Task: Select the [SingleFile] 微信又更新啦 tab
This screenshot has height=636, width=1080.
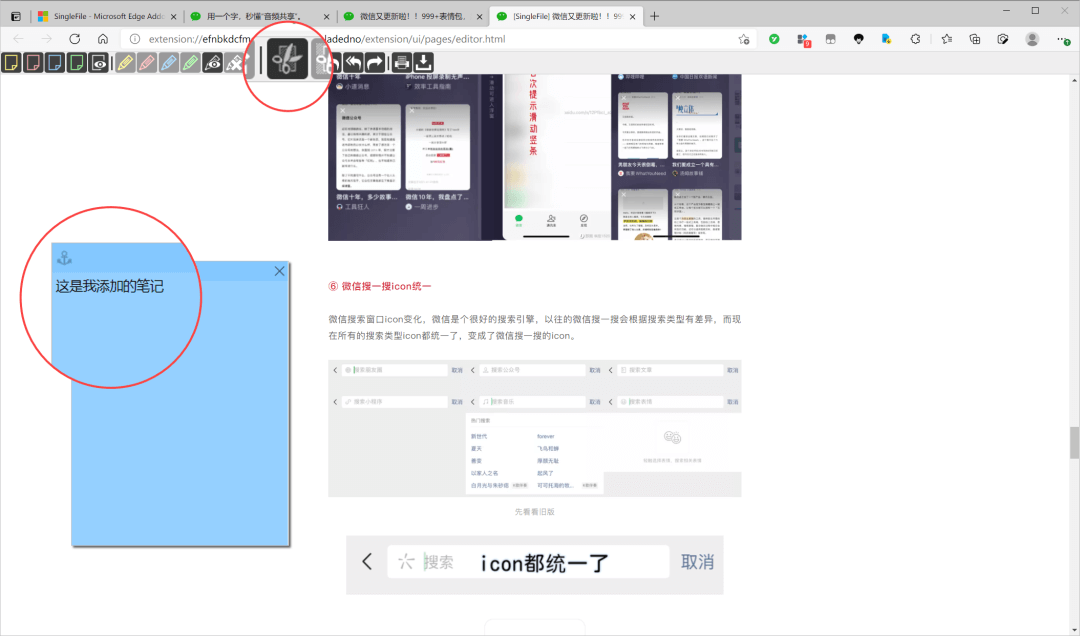Action: pyautogui.click(x=565, y=16)
